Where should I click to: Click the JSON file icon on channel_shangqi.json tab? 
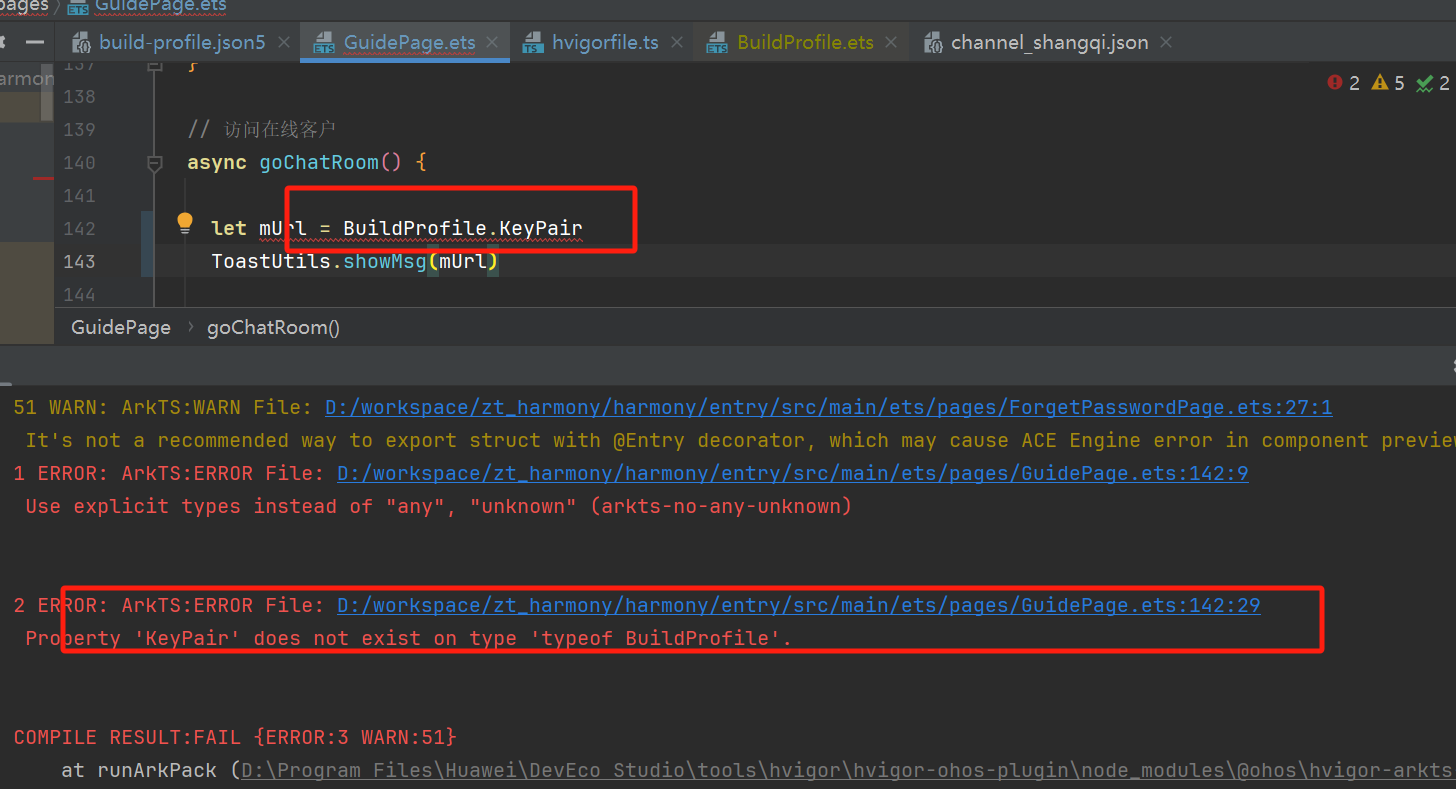[932, 43]
